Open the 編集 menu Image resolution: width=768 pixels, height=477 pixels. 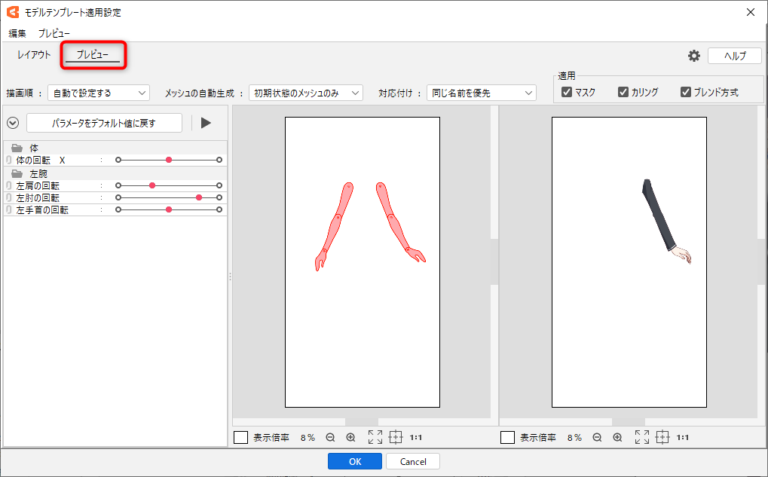pos(18,33)
